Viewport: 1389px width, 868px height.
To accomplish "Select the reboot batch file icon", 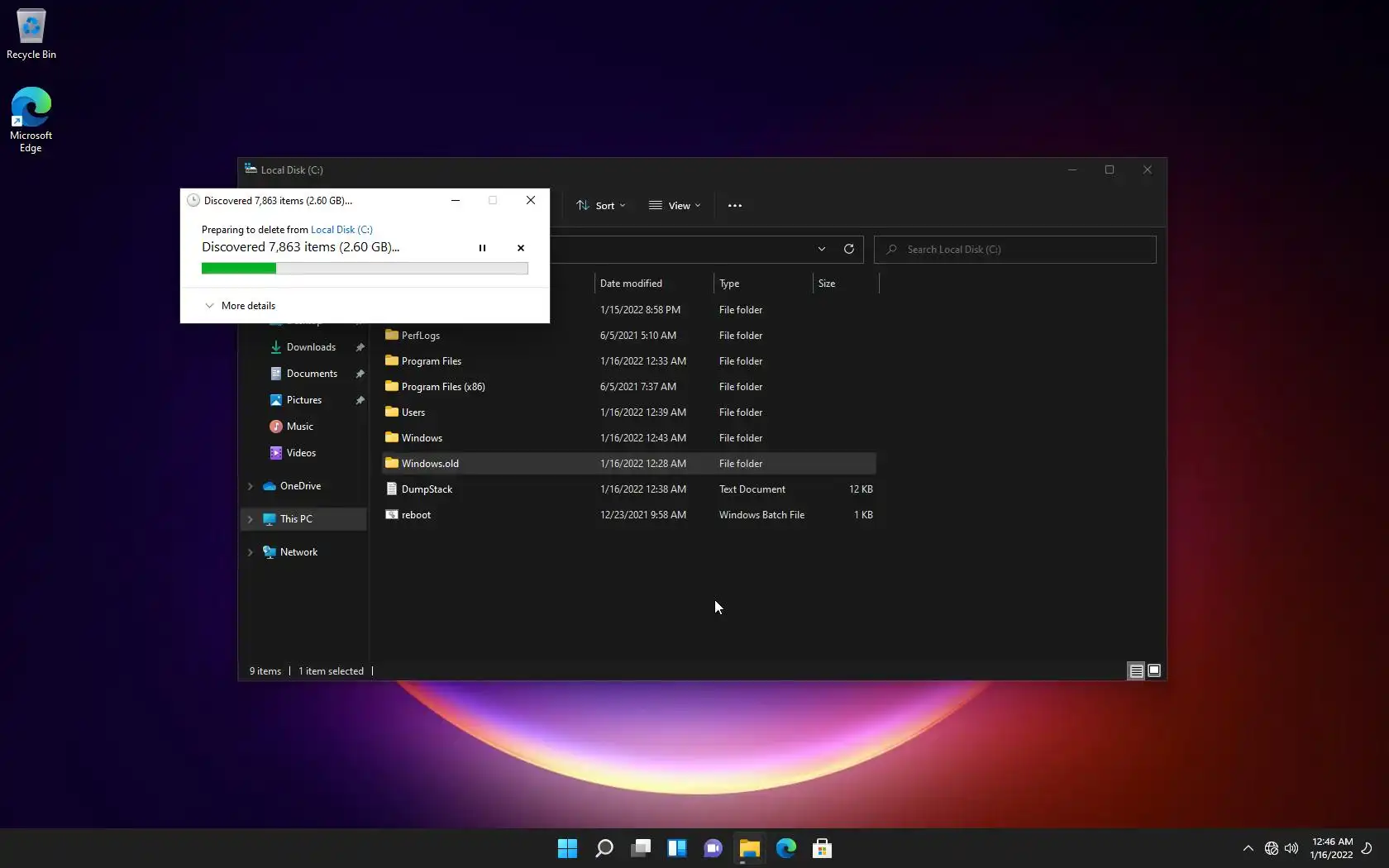I will pyautogui.click(x=392, y=515).
